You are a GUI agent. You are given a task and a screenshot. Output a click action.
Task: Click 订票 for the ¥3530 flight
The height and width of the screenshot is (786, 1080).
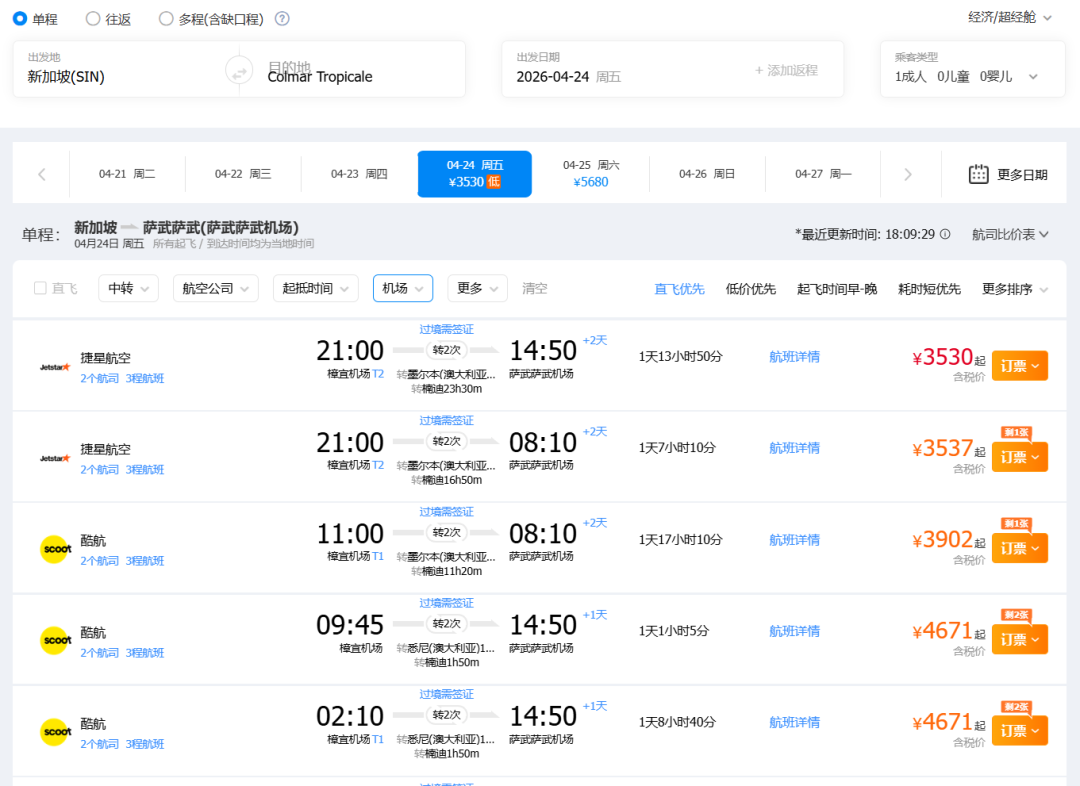[1019, 366]
